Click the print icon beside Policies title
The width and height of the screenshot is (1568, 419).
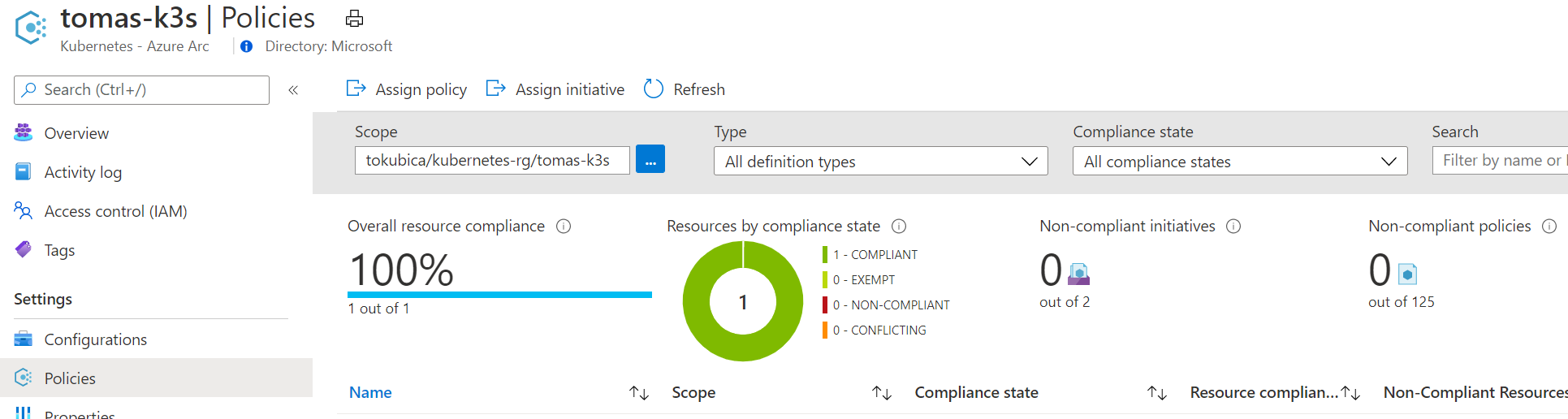pyautogui.click(x=354, y=19)
